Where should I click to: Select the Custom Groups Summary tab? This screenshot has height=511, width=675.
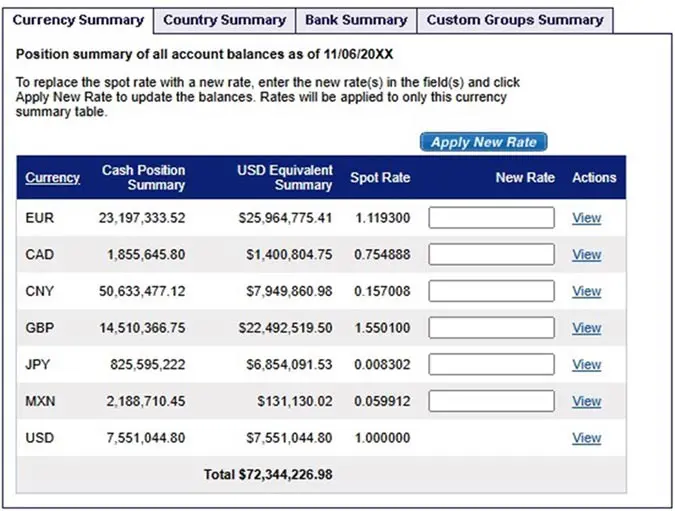coord(515,20)
